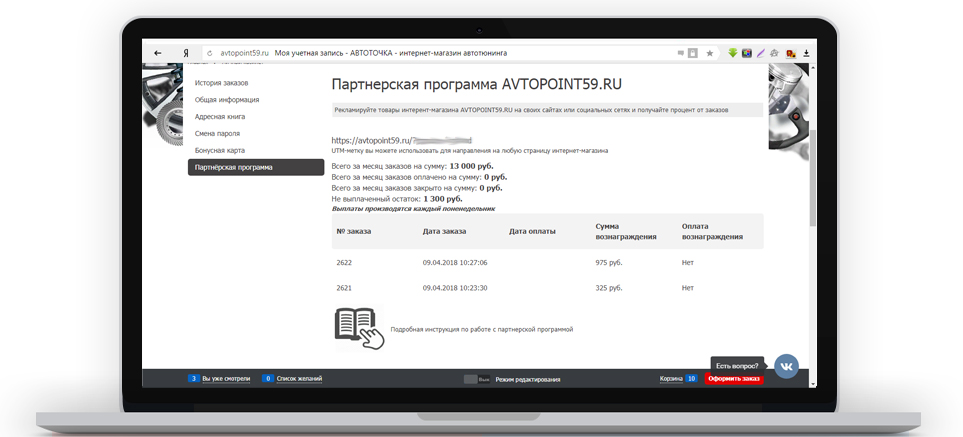Viewport: 963px width, 437px height.
Task: Click order number 2622
Action: pyautogui.click(x=344, y=263)
